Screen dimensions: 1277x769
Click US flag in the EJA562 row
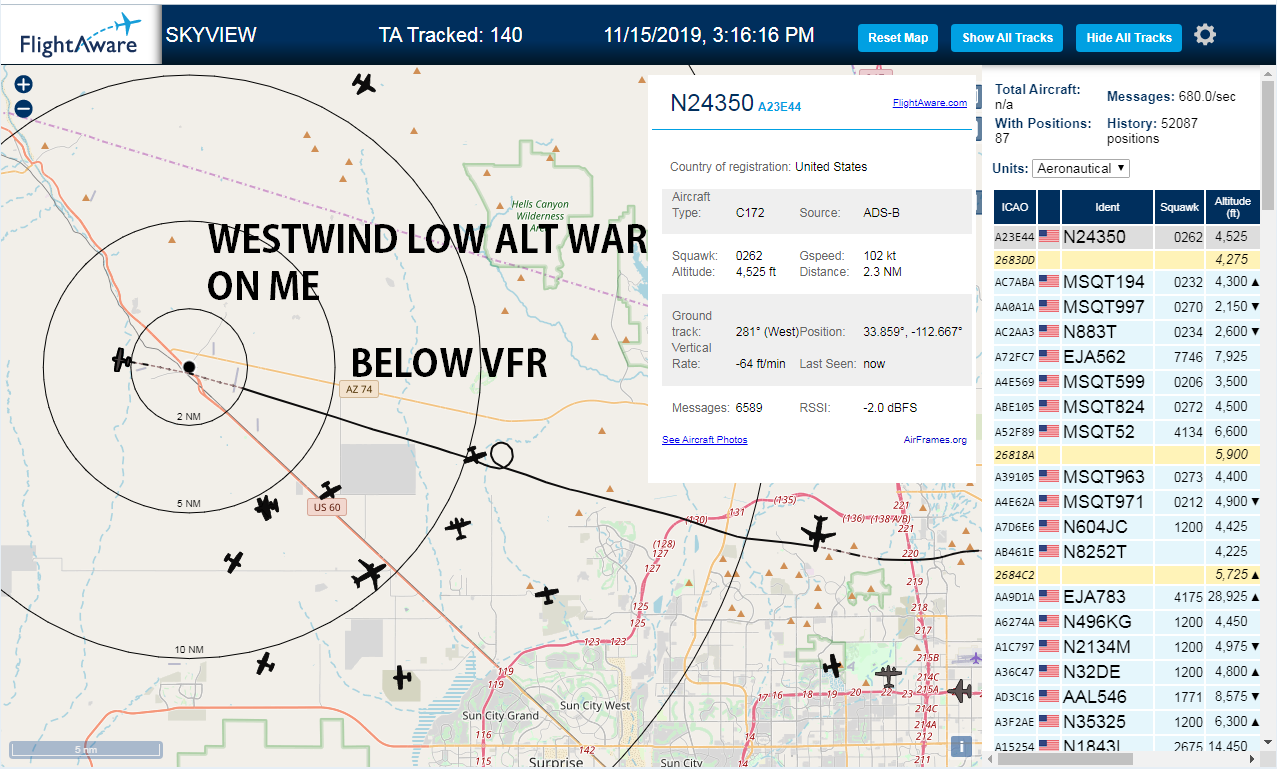pyautogui.click(x=1049, y=357)
